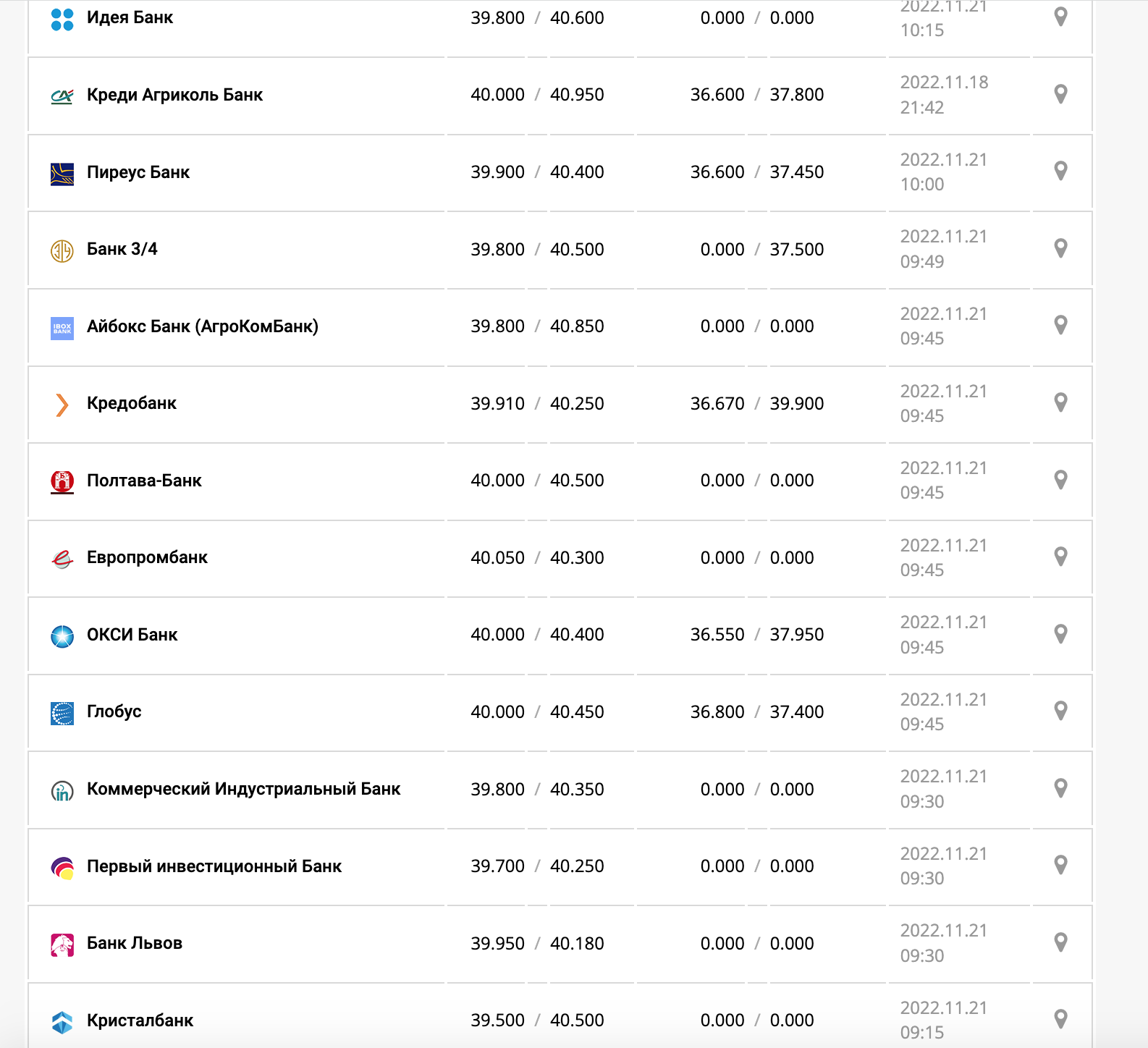Click the Первый инвестиционный Банк name
The height and width of the screenshot is (1048, 1148).
[x=214, y=866]
